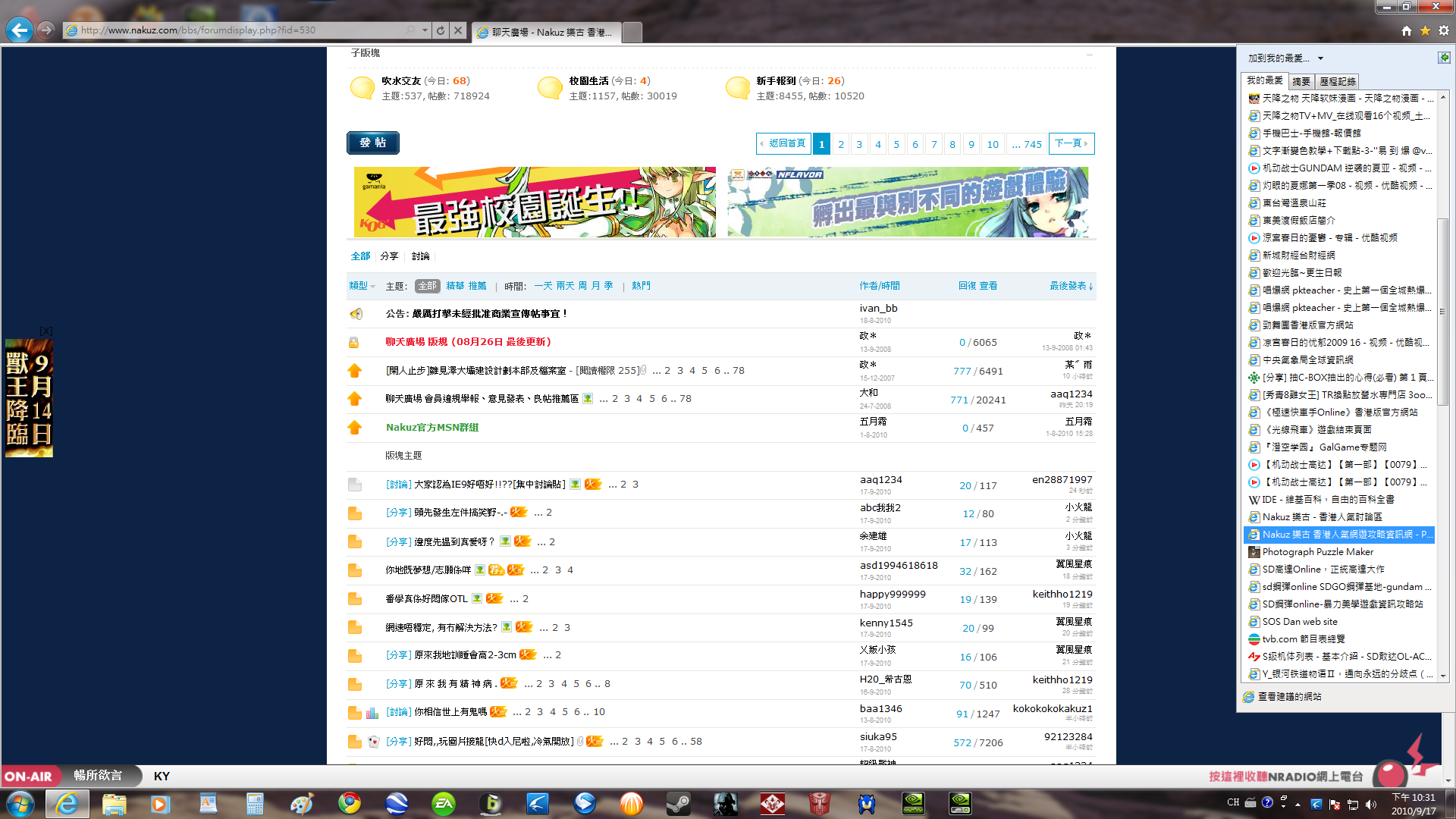Open the Tools gear icon
The height and width of the screenshot is (819, 1456).
[x=1444, y=31]
